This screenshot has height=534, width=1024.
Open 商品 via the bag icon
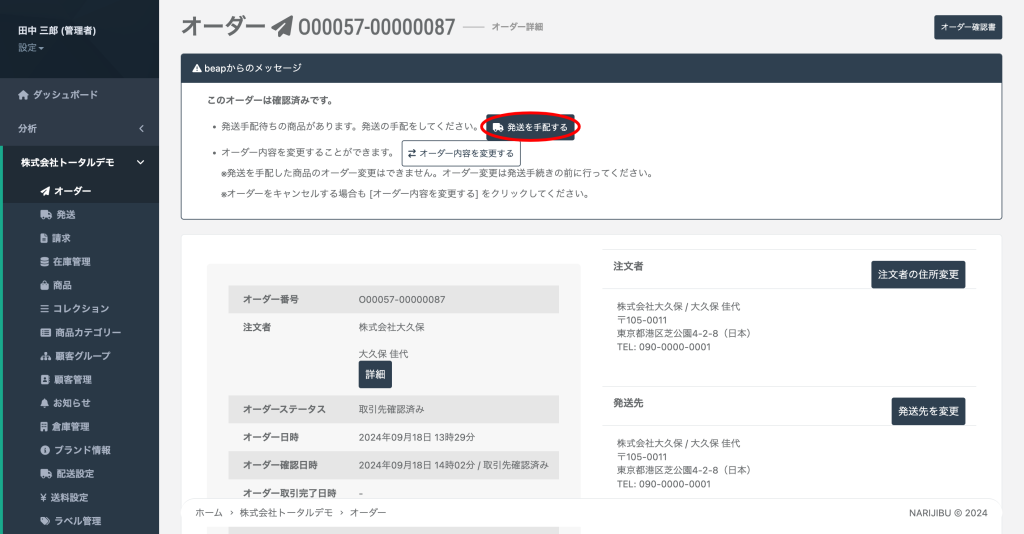click(44, 285)
